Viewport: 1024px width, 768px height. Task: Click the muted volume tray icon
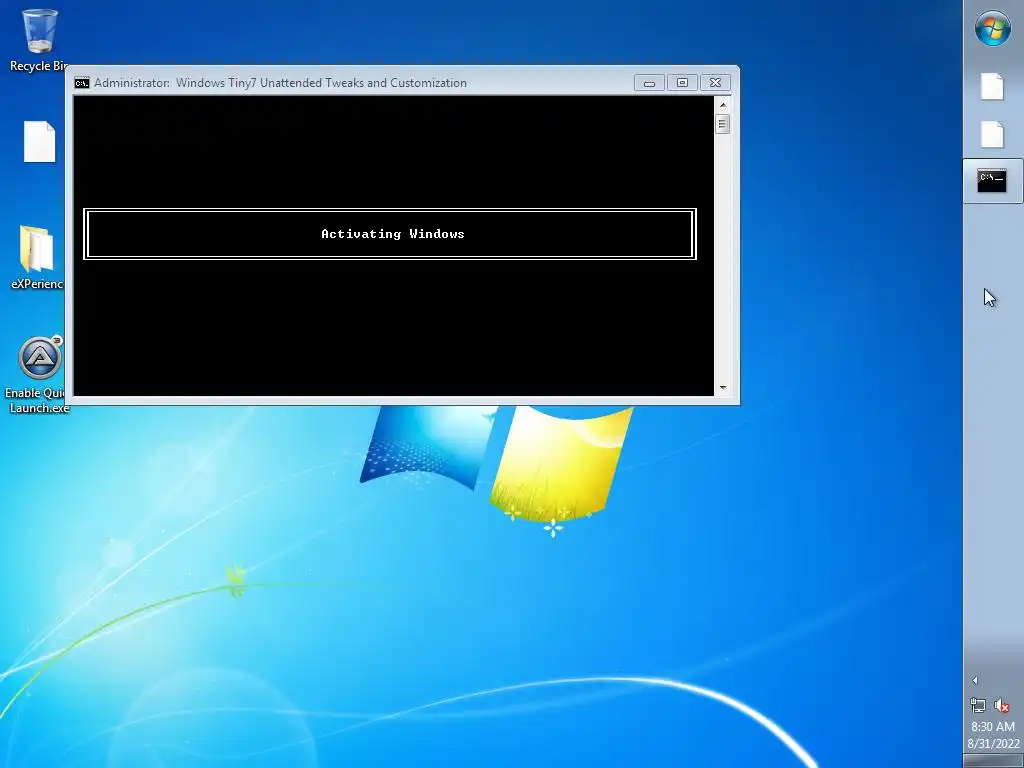coord(1001,705)
